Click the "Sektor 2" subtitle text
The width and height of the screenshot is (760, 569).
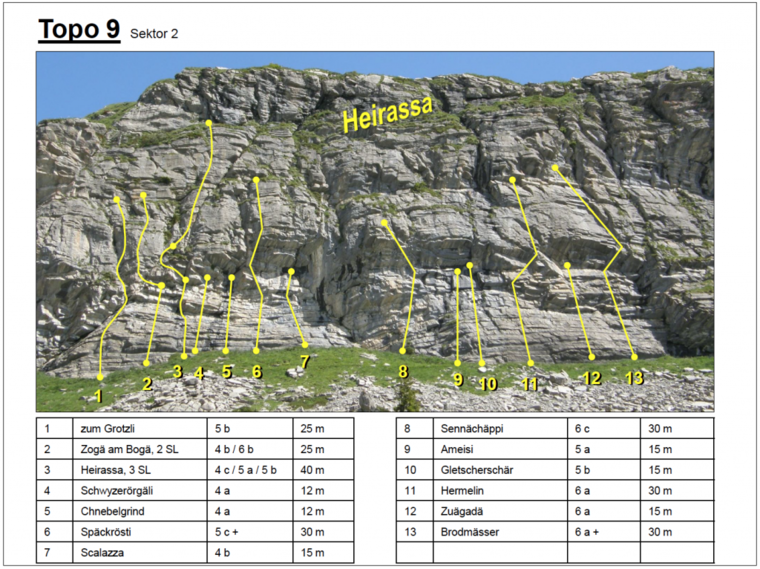point(154,34)
